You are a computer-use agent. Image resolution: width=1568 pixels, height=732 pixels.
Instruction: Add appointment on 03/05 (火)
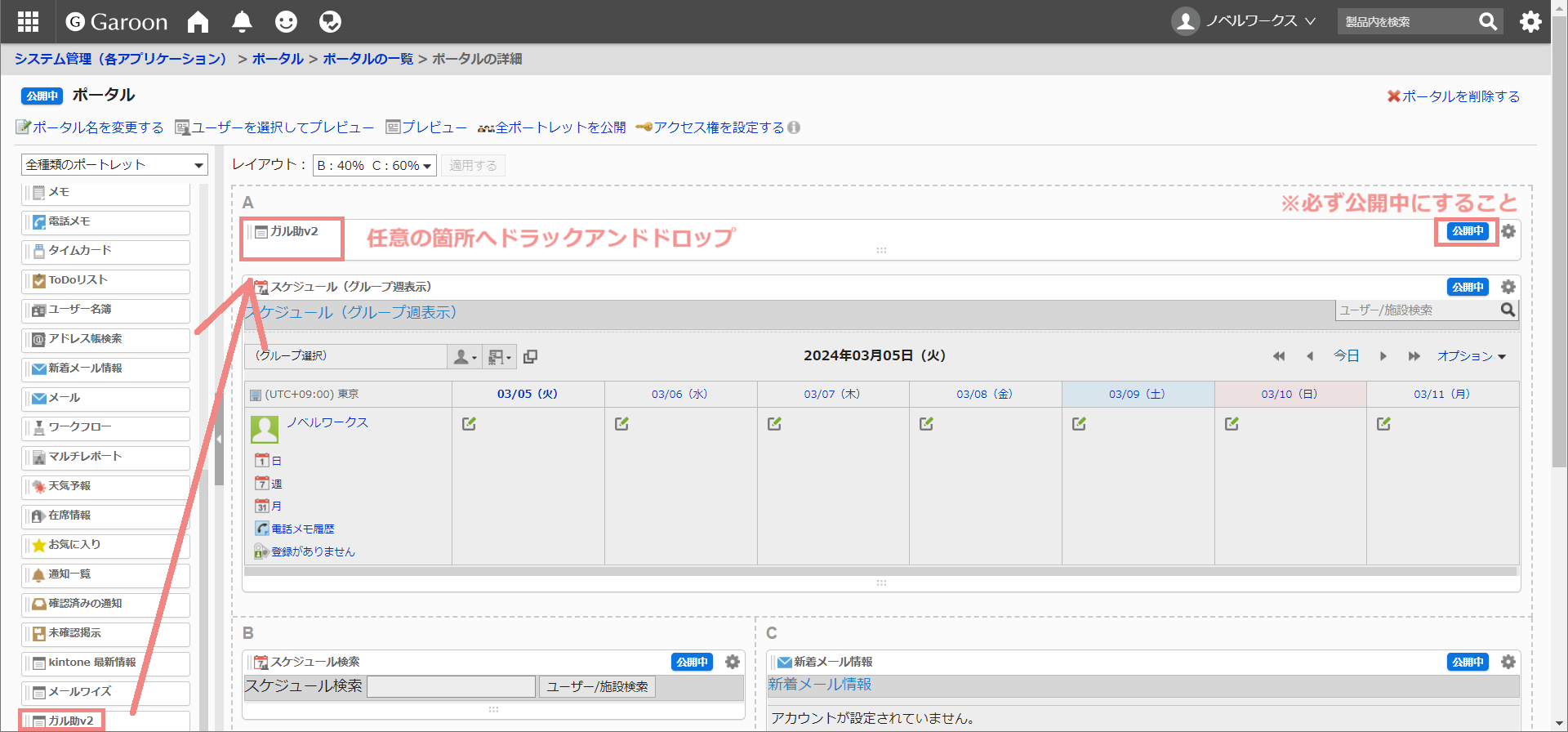click(x=469, y=423)
